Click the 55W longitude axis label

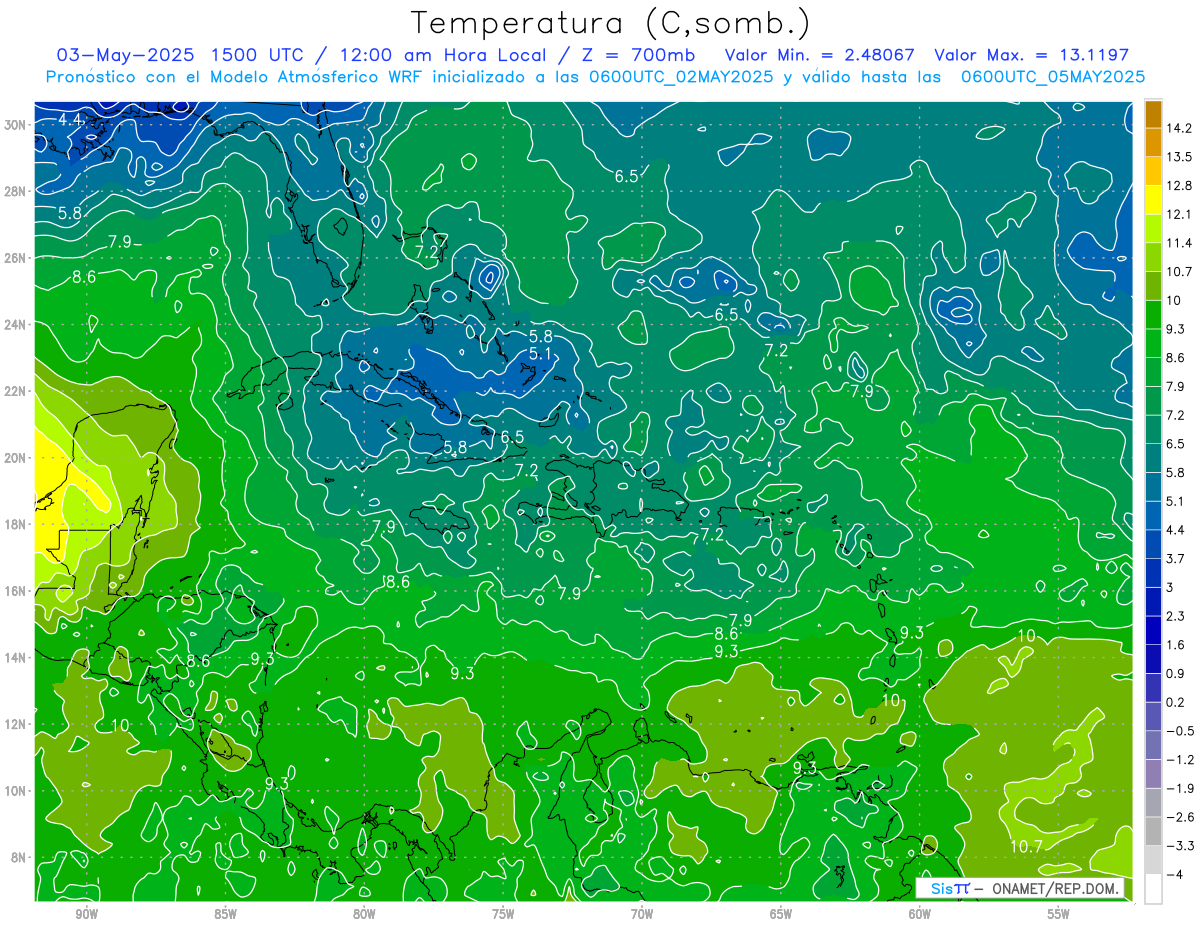1059,914
